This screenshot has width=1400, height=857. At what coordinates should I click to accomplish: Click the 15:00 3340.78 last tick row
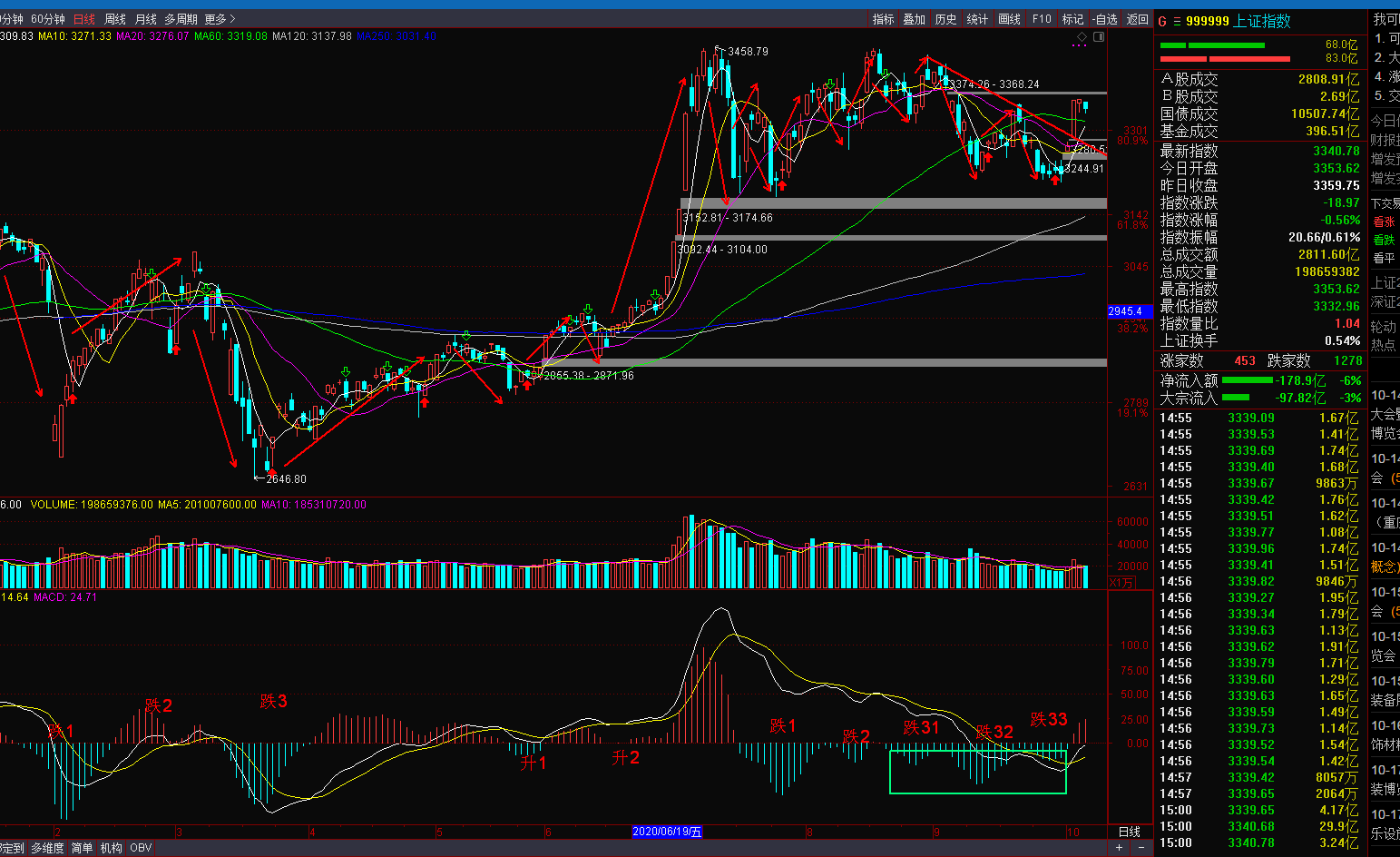(1259, 842)
